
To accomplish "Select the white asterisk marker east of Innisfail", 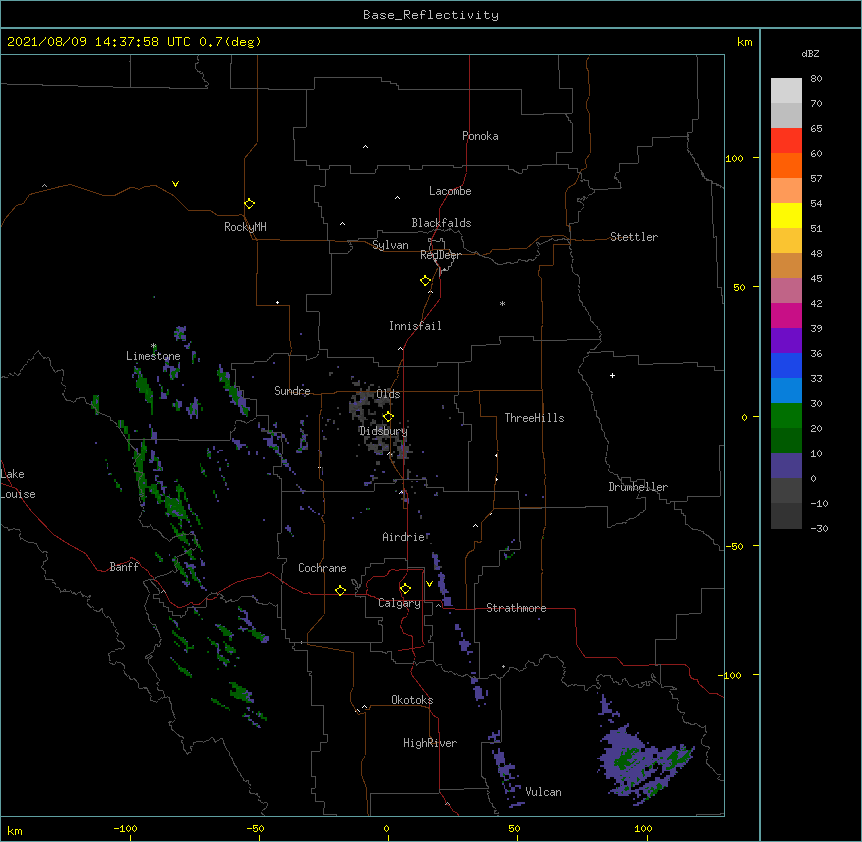I will point(502,303).
